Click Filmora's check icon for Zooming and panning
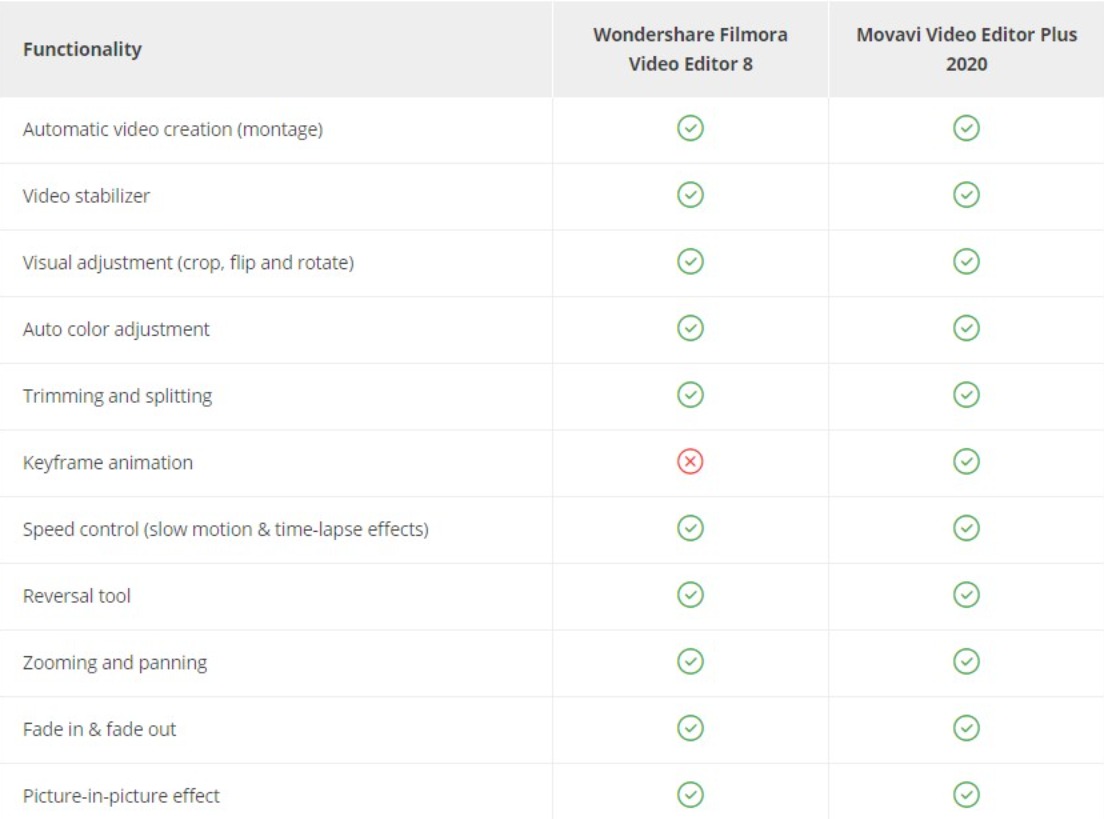 (x=690, y=662)
